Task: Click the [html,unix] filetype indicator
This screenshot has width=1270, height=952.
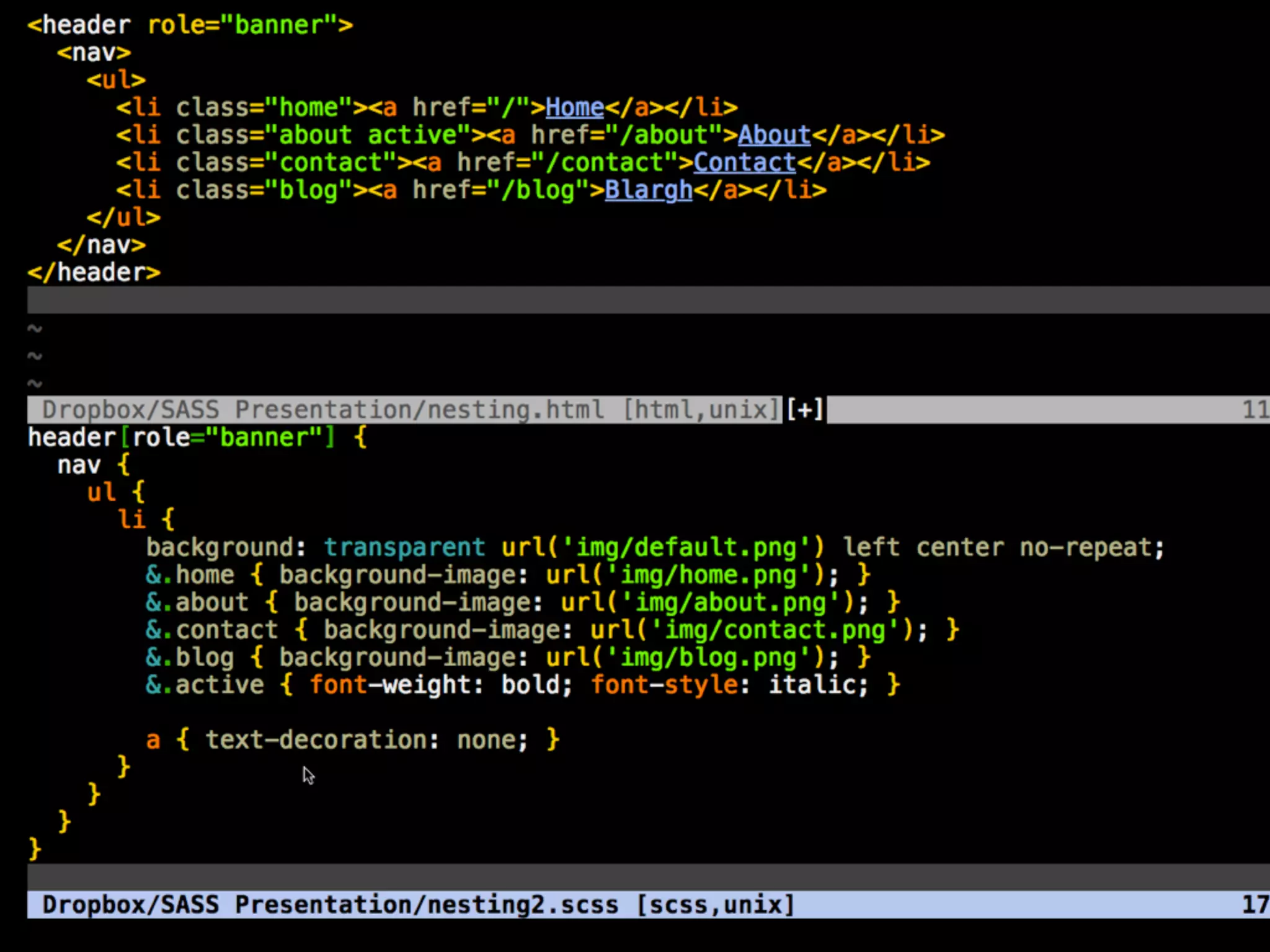Action: coord(700,410)
